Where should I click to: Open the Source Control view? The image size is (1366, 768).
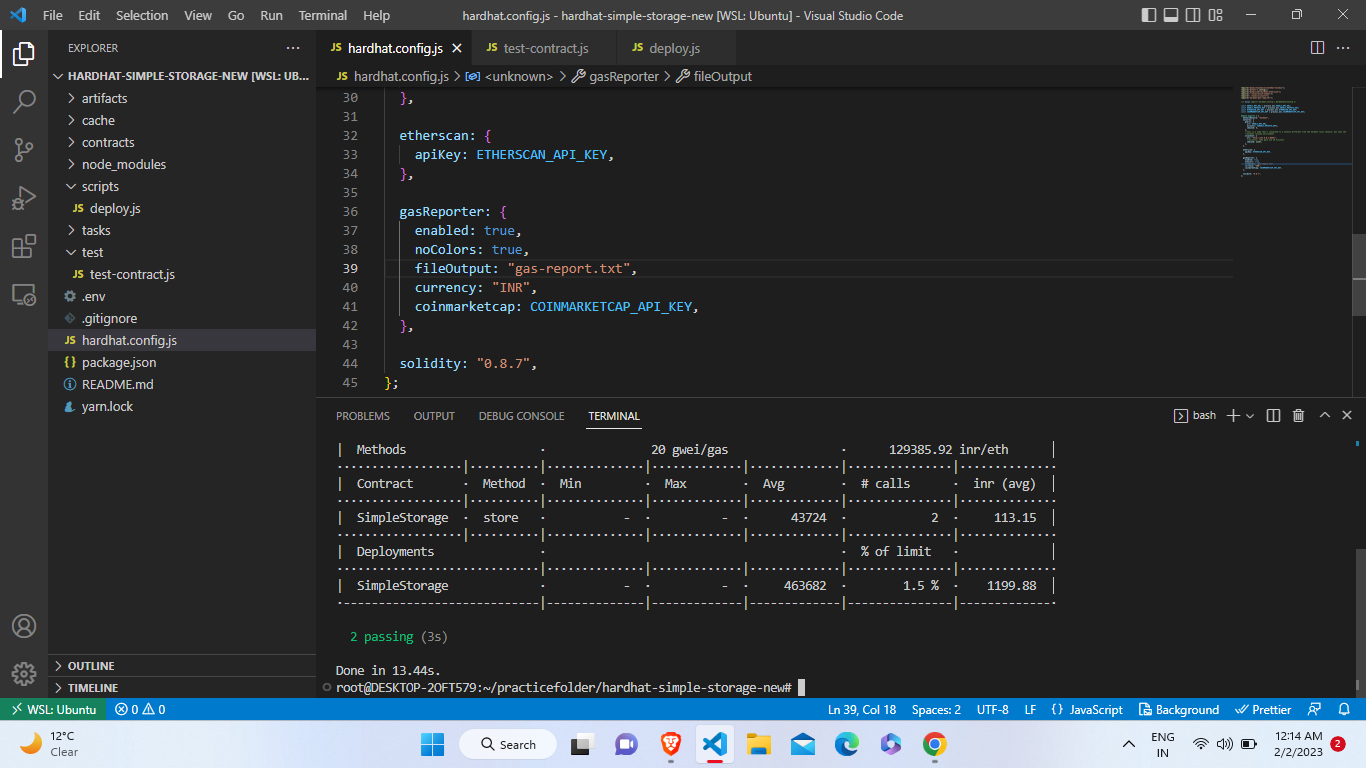24,150
